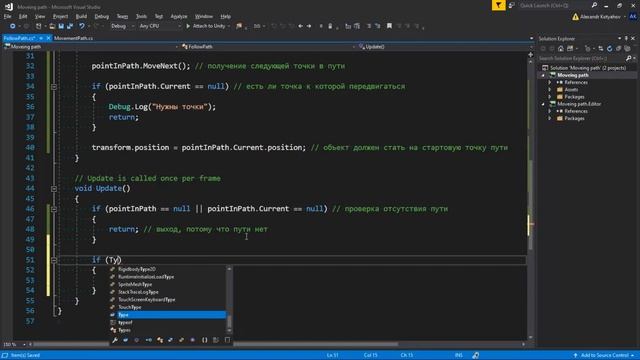Close the FollowPath.cs tab
The image size is (640, 360).
[48, 38]
